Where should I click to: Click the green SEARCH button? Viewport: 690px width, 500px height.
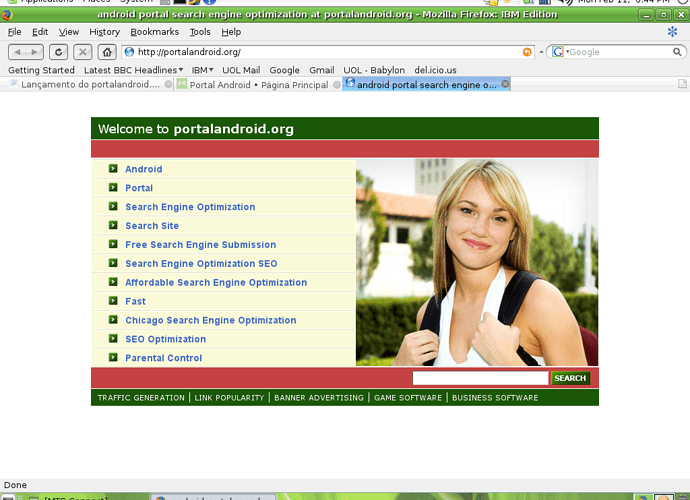pyautogui.click(x=570, y=378)
